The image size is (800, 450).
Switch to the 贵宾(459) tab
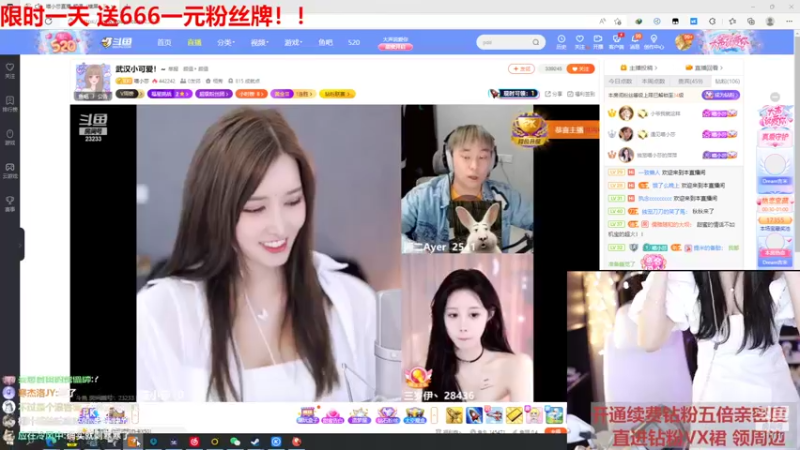click(690, 81)
